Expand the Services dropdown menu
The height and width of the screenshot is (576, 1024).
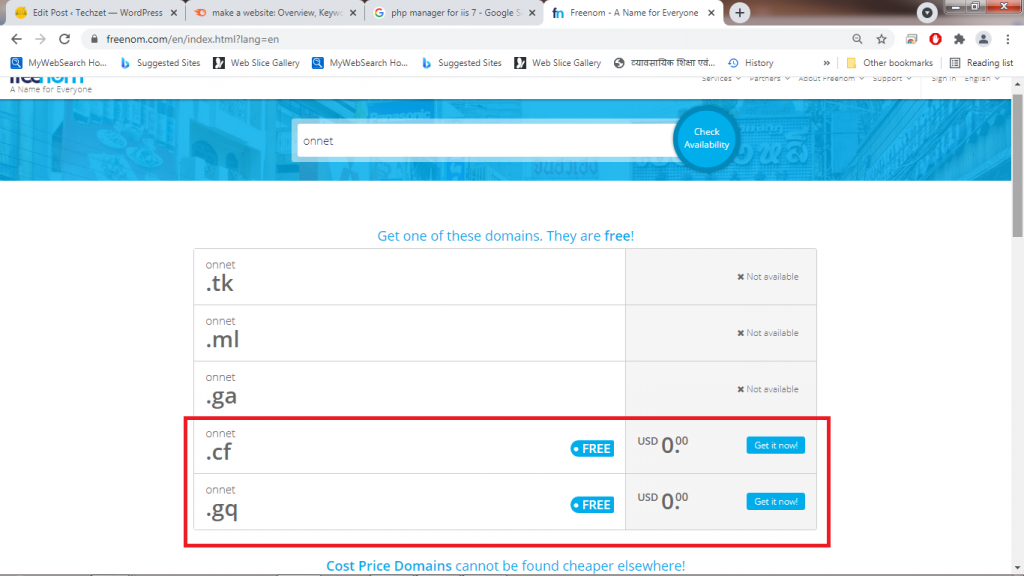[720, 78]
